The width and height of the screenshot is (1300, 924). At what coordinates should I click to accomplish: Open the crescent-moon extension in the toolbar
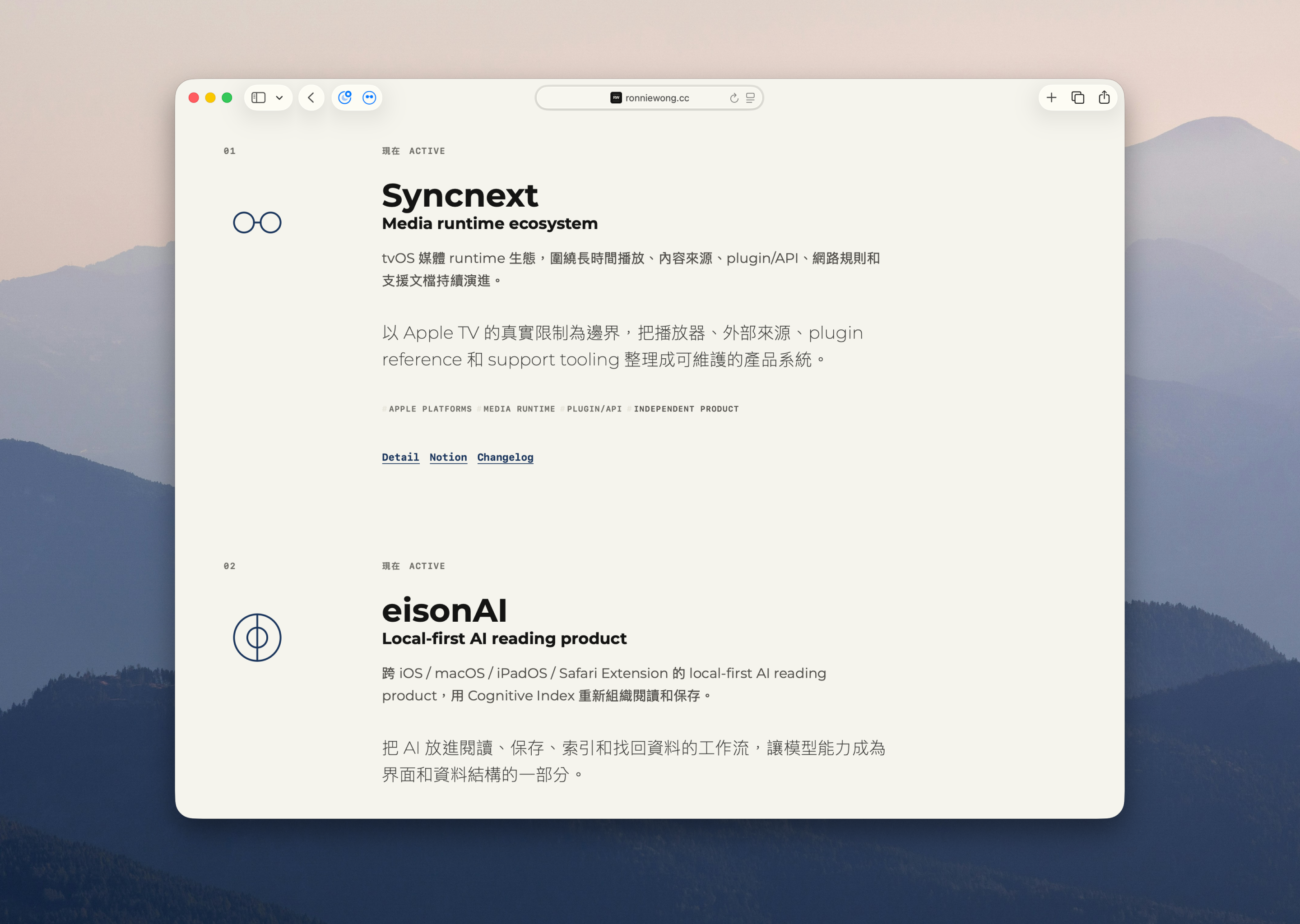pos(345,98)
